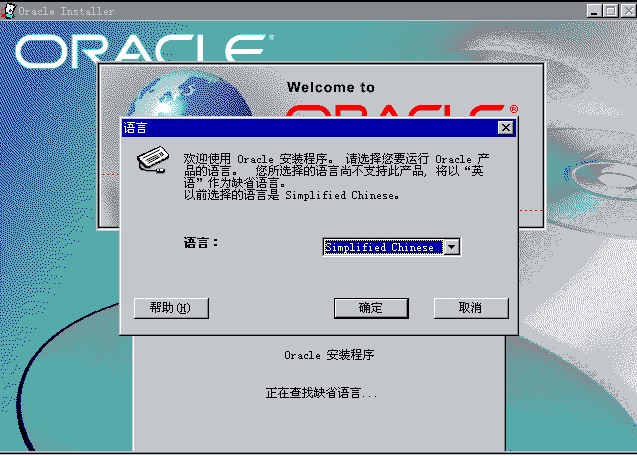Screen dimensions: 637x456
Task: Click the 'Oracle Installer' window title text
Action: coord(66,11)
